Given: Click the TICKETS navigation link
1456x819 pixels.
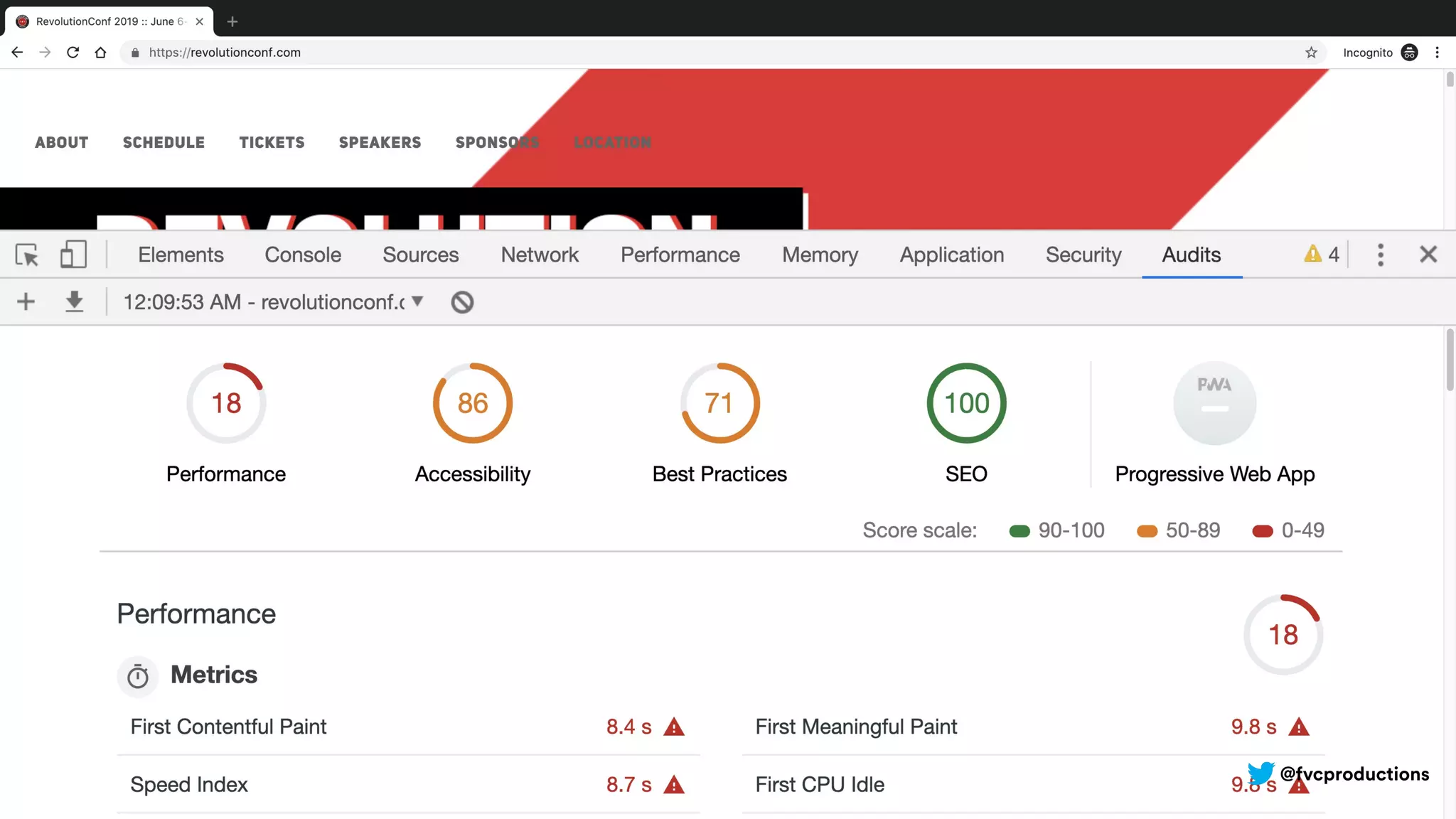Looking at the screenshot, I should (x=272, y=142).
